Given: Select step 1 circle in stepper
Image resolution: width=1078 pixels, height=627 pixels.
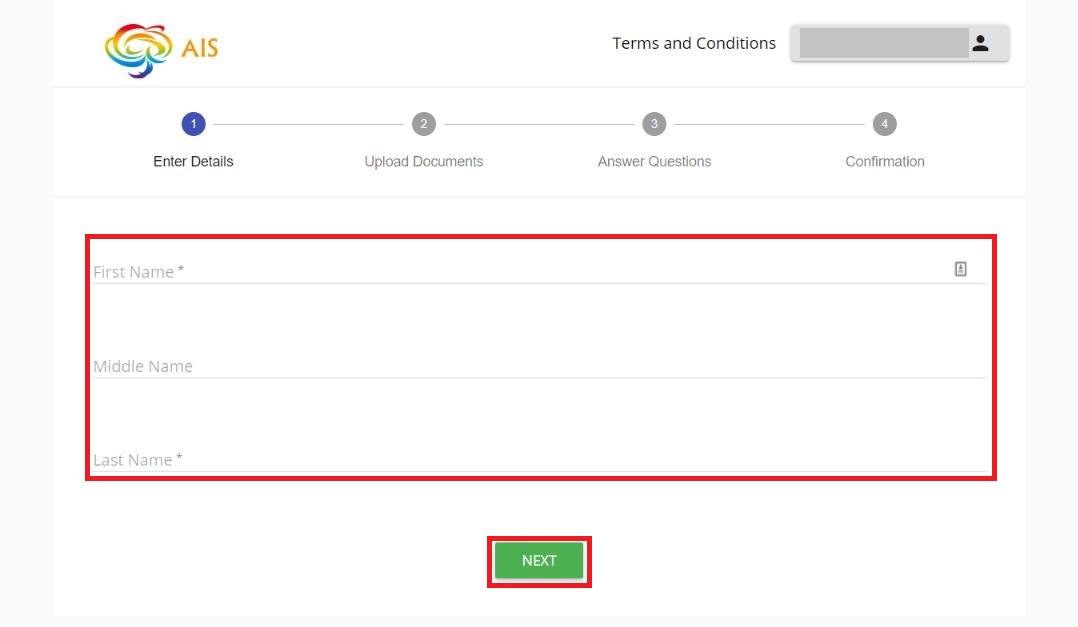Looking at the screenshot, I should (x=193, y=124).
